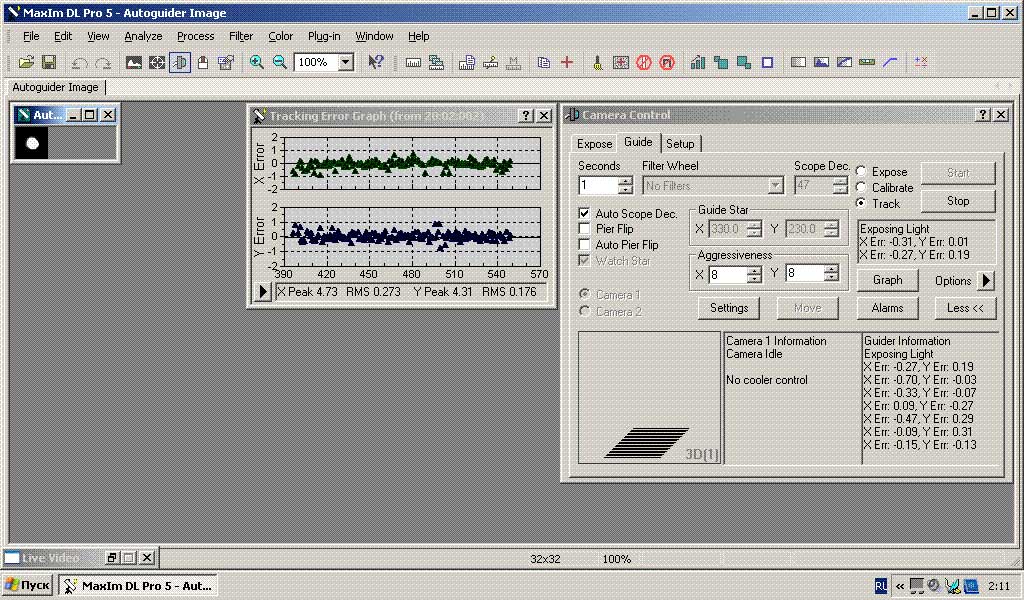The width and height of the screenshot is (1024, 600).
Task: Switch to the Setup tab
Action: [x=680, y=144]
